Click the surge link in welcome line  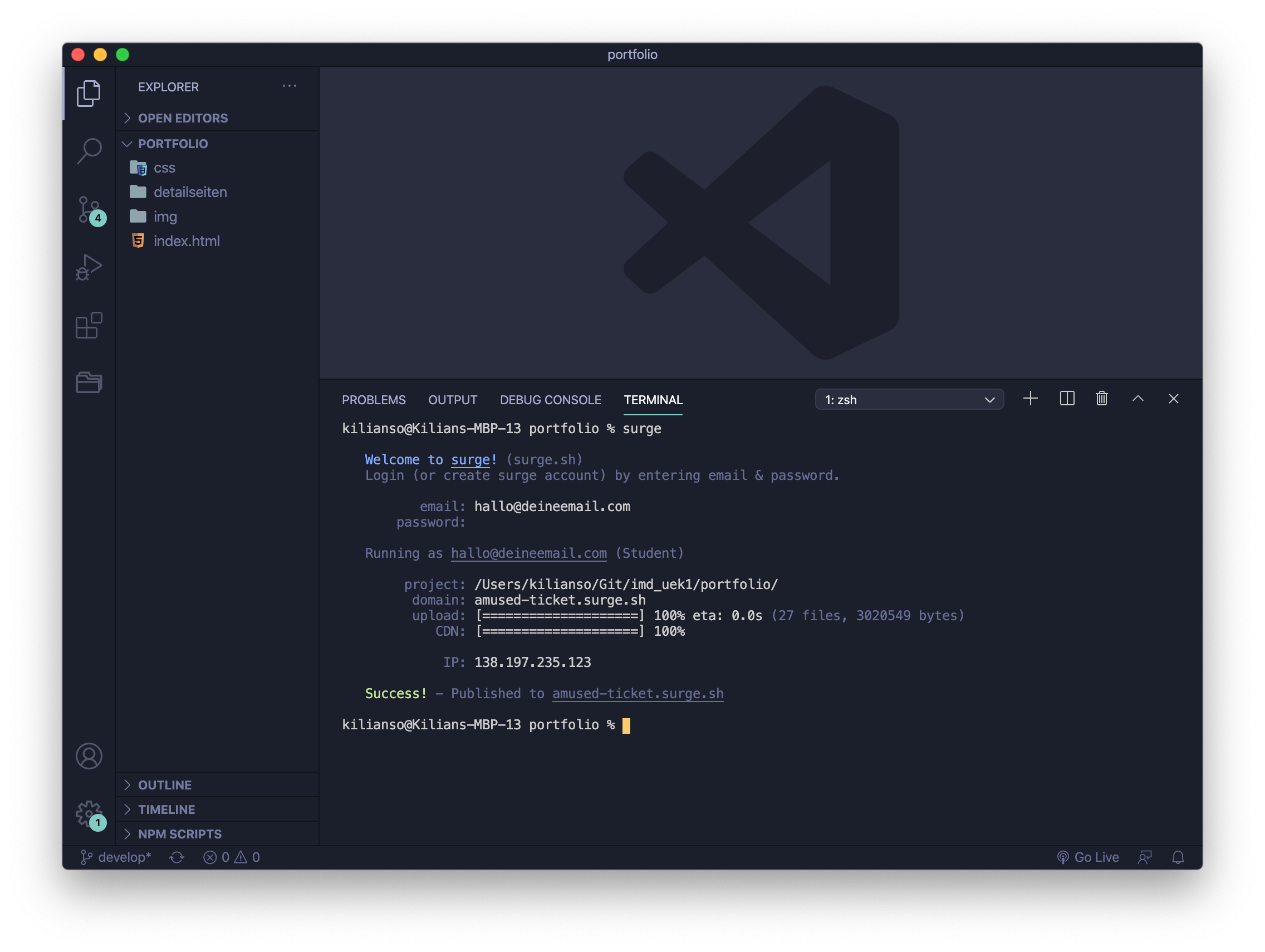pos(470,460)
